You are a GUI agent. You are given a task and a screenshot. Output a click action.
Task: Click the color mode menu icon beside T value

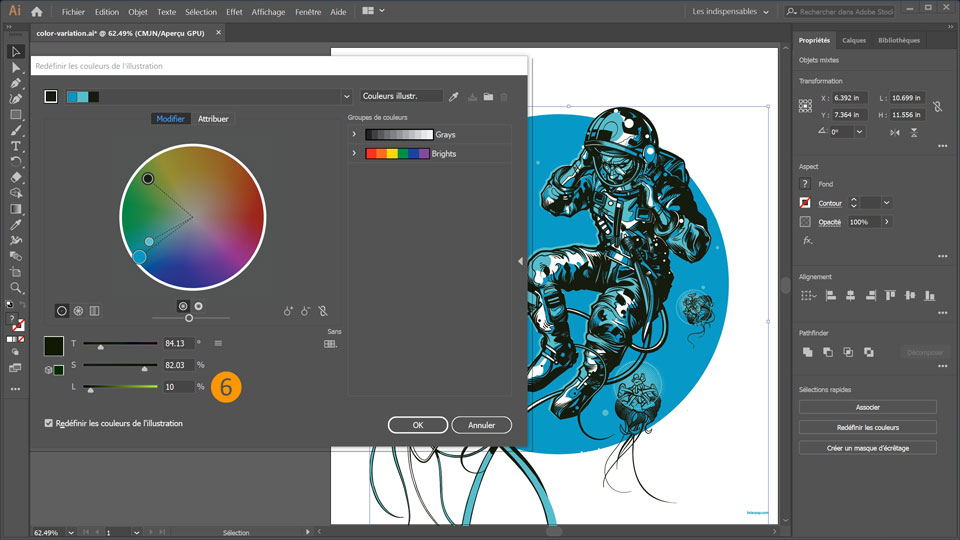coord(218,343)
